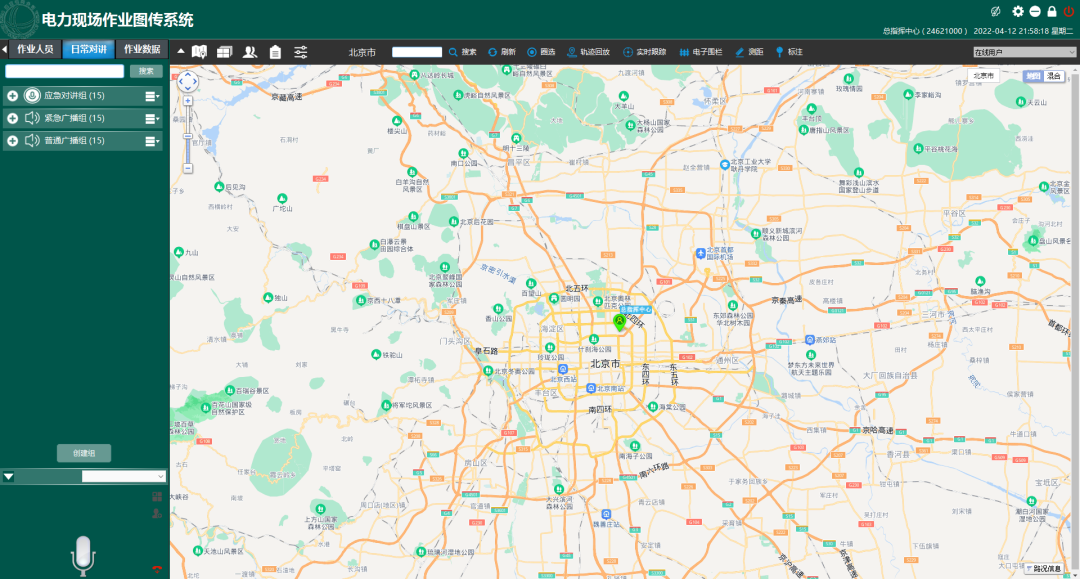Click the red hang-up phone icon
The width and height of the screenshot is (1080, 579).
click(x=157, y=569)
